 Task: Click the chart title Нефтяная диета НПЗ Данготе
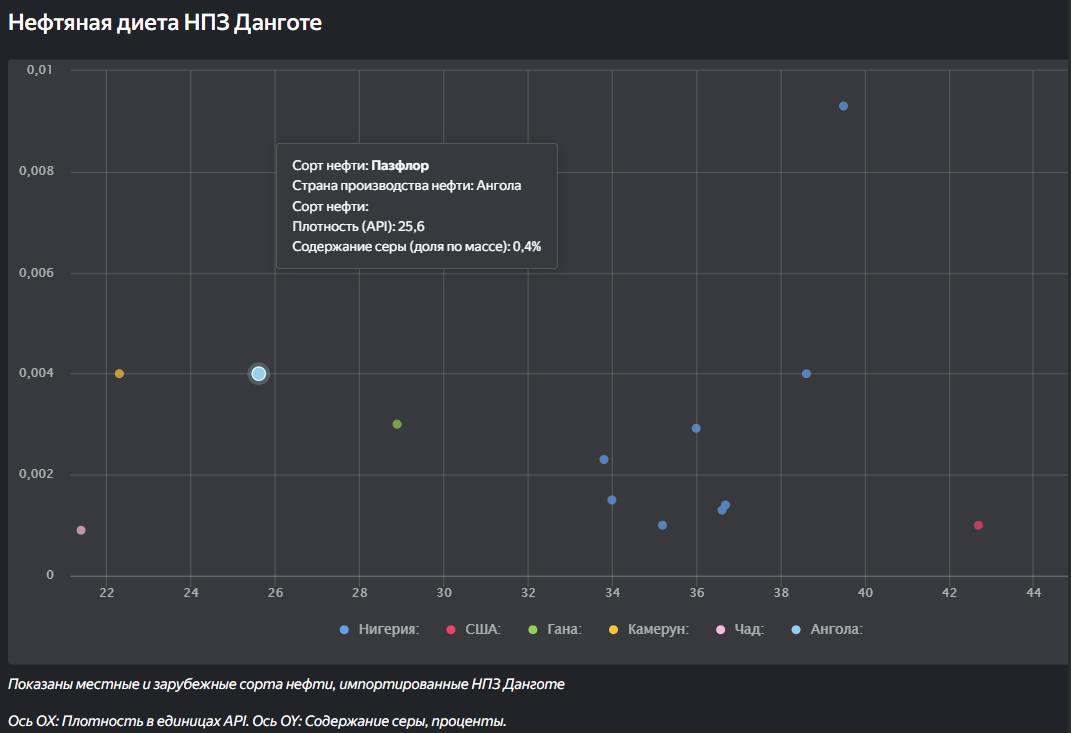[165, 22]
